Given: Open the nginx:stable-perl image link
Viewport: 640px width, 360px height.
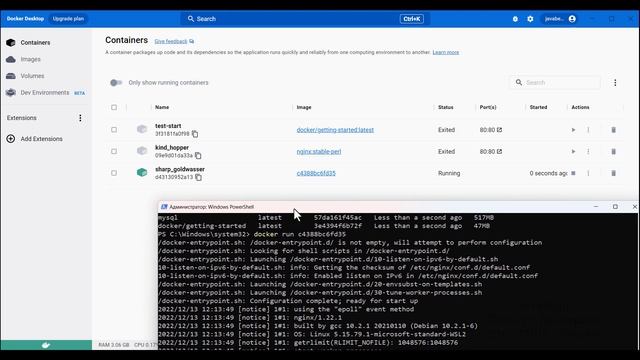Looking at the screenshot, I should tap(319, 151).
